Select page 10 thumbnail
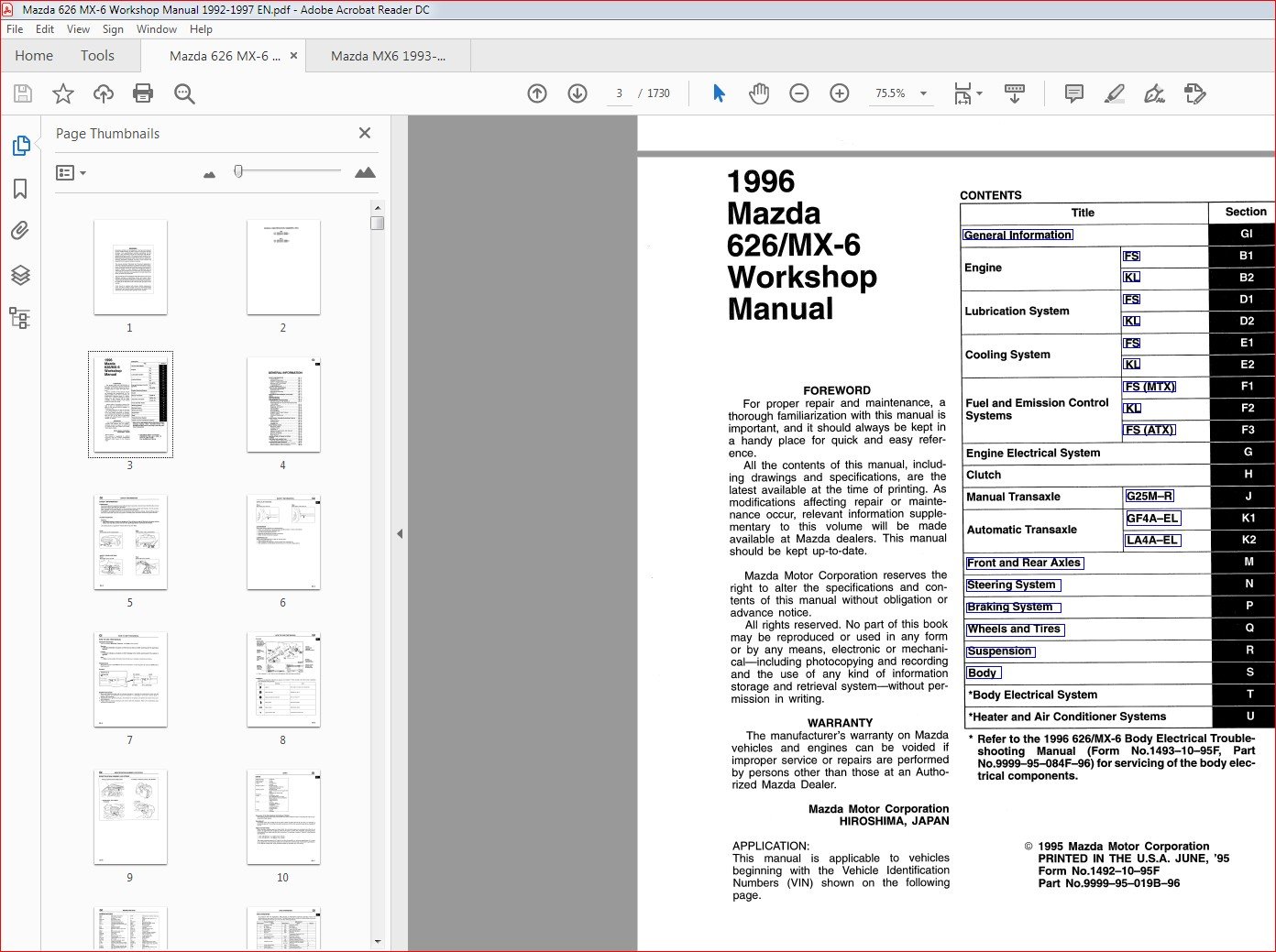1276x952 pixels. [283, 816]
